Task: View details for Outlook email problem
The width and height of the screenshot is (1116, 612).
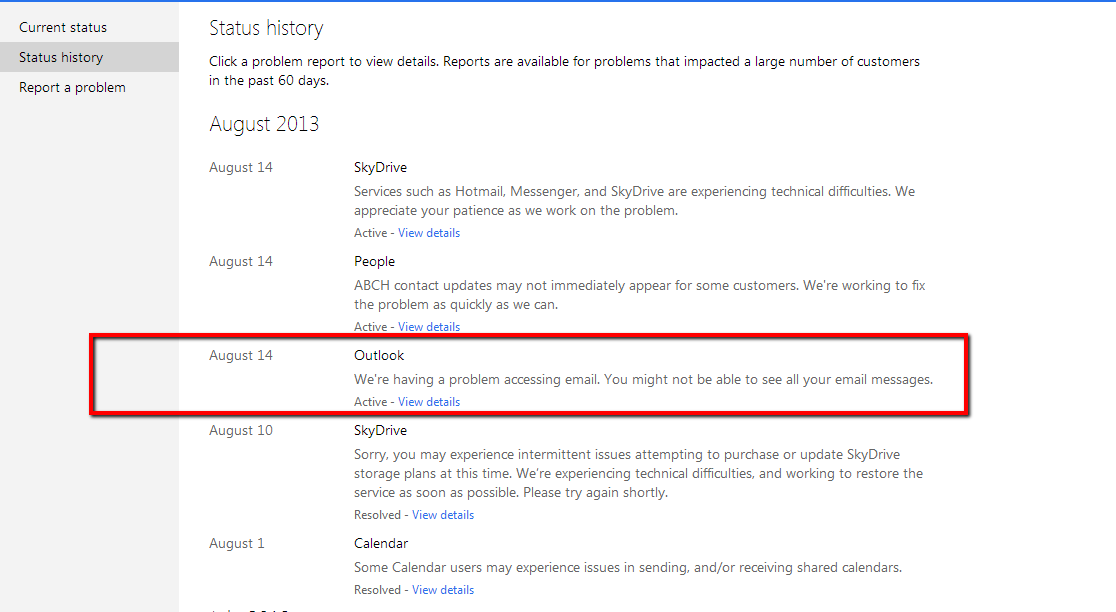Action: (428, 401)
